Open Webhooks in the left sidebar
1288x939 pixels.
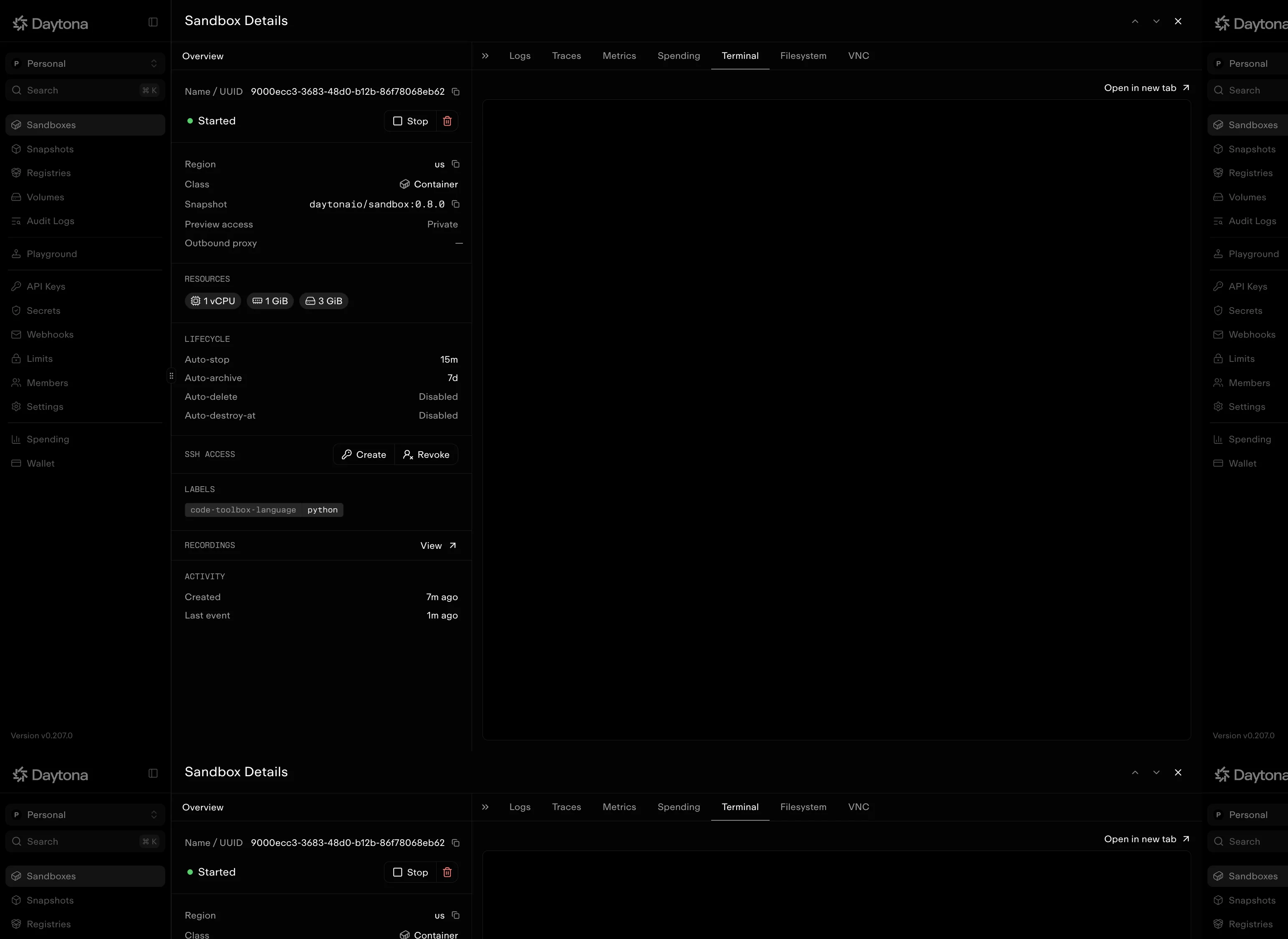point(85,335)
